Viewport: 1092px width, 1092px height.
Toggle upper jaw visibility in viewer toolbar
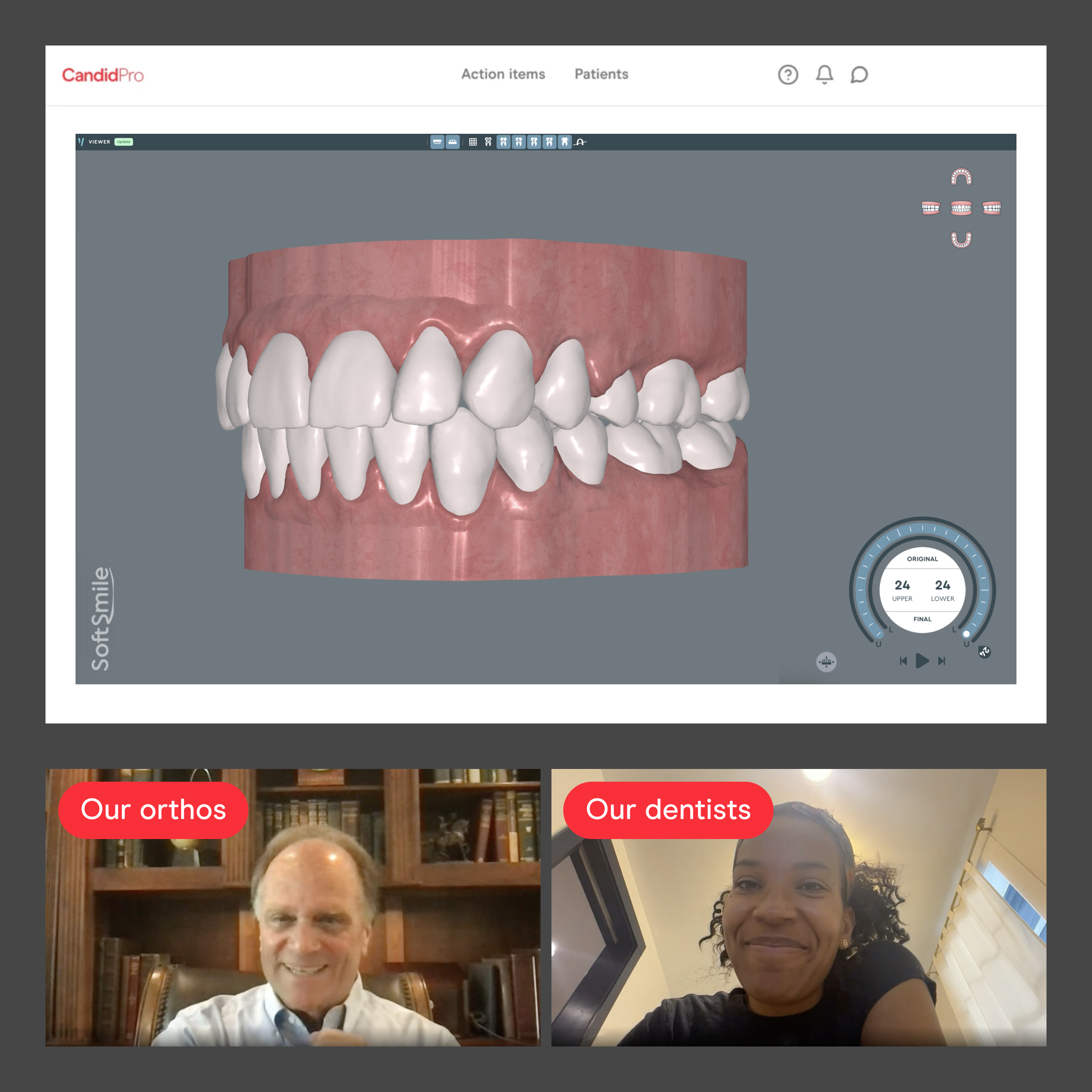tap(437, 142)
